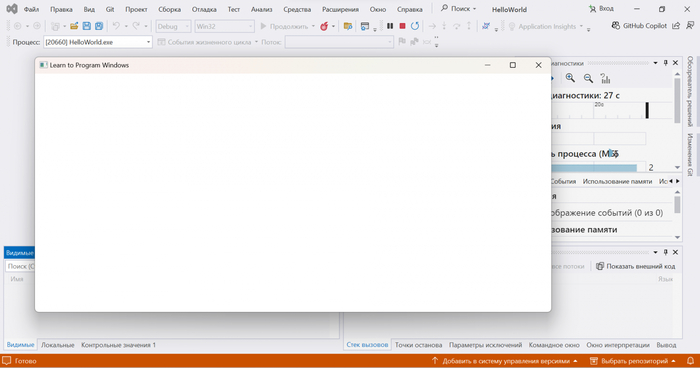Image resolution: width=700 pixels, height=368 pixels.
Task: Click the diagnostics panel vertical scrollbar
Action: click(677, 100)
